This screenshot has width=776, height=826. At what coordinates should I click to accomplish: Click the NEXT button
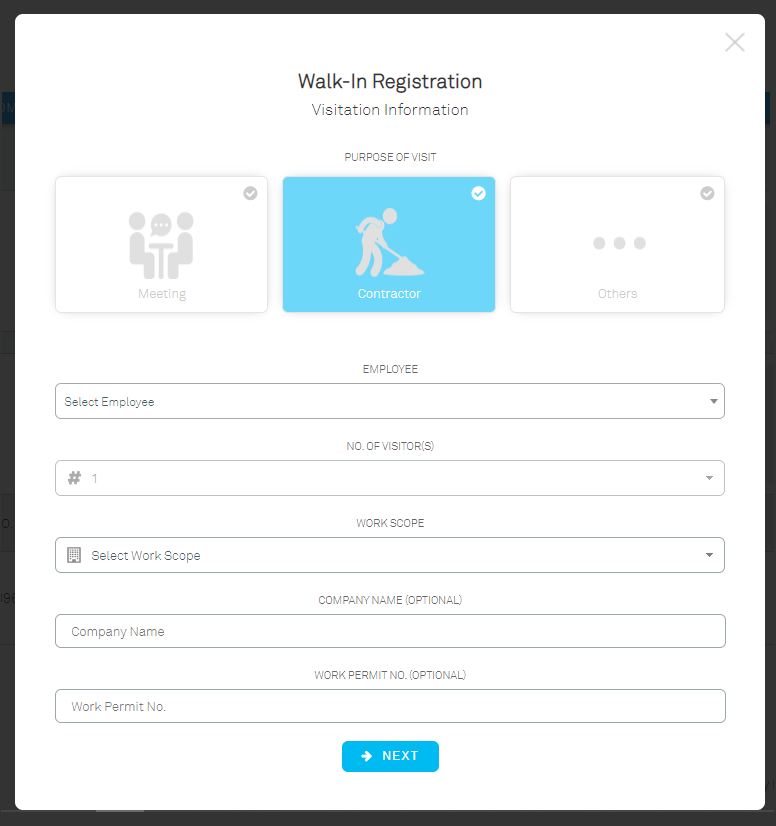pos(390,756)
